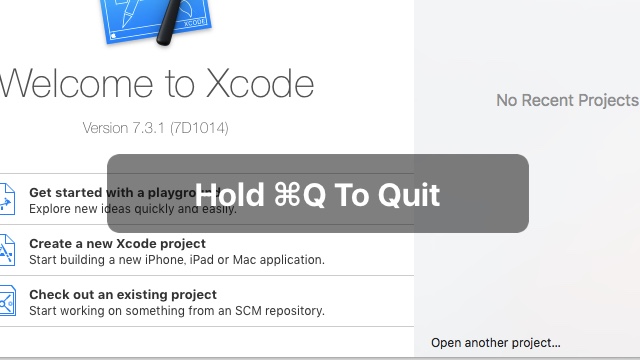The width and height of the screenshot is (640, 360).
Task: Click 'Start building a new iPhone, iPad' description
Action: 177,260
